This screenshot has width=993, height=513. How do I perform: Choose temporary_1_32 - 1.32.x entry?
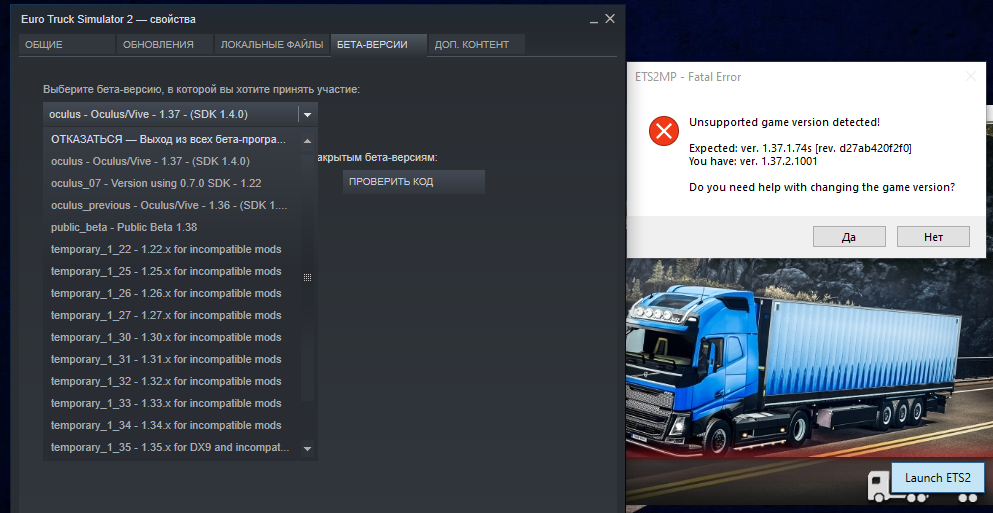click(172, 381)
